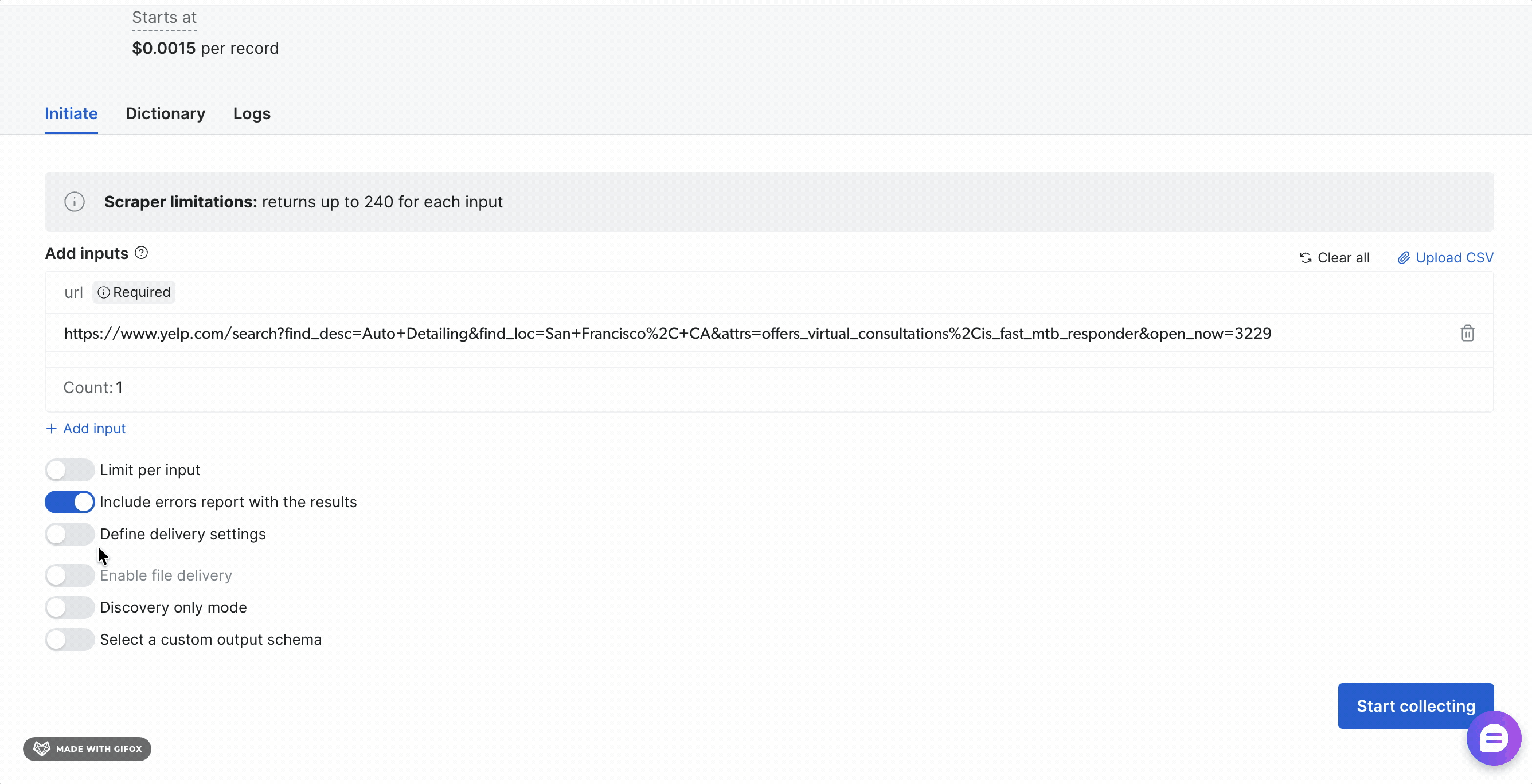Open the Dictionary tab

pos(165,113)
